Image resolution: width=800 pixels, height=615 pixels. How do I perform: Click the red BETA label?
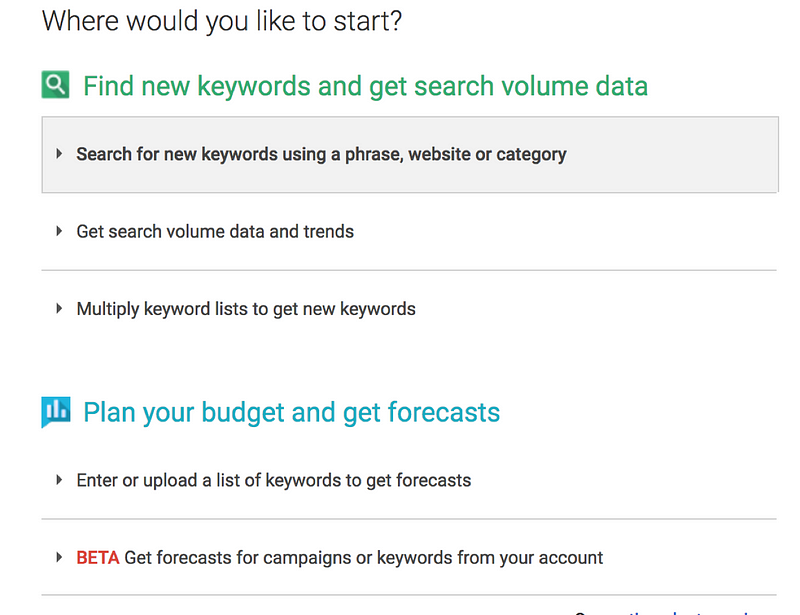pos(98,557)
